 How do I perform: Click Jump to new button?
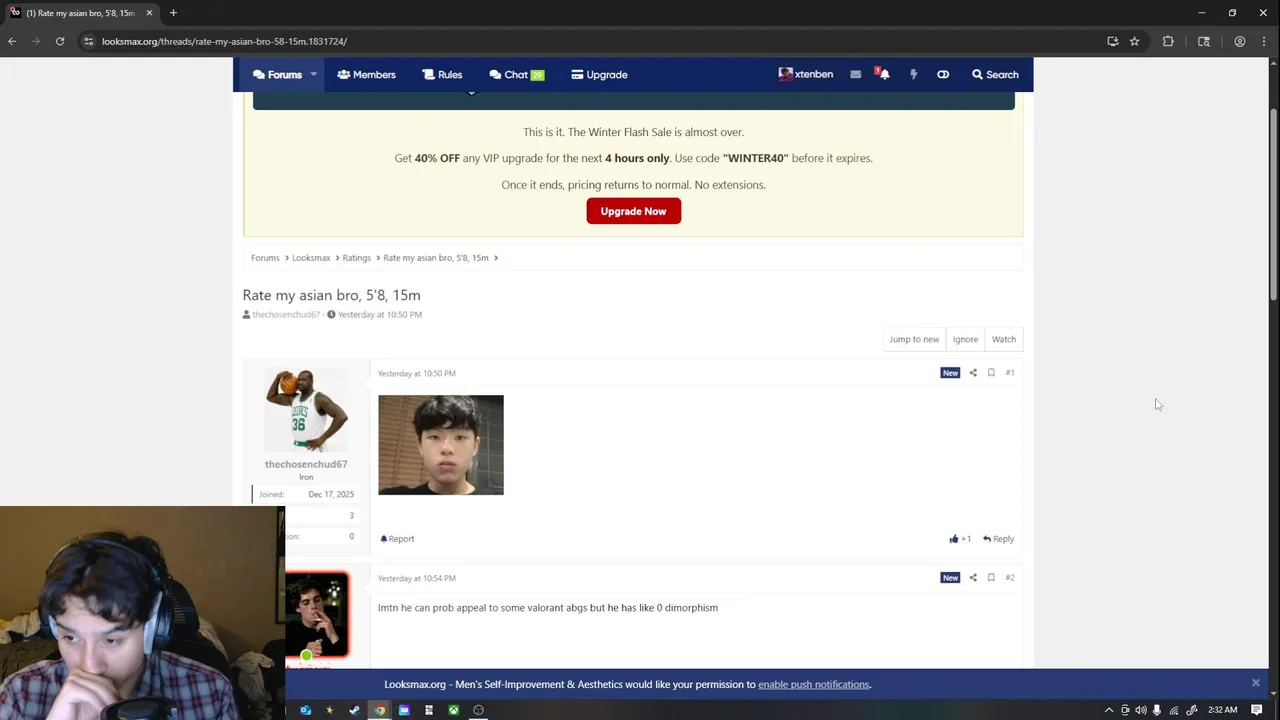coord(914,339)
